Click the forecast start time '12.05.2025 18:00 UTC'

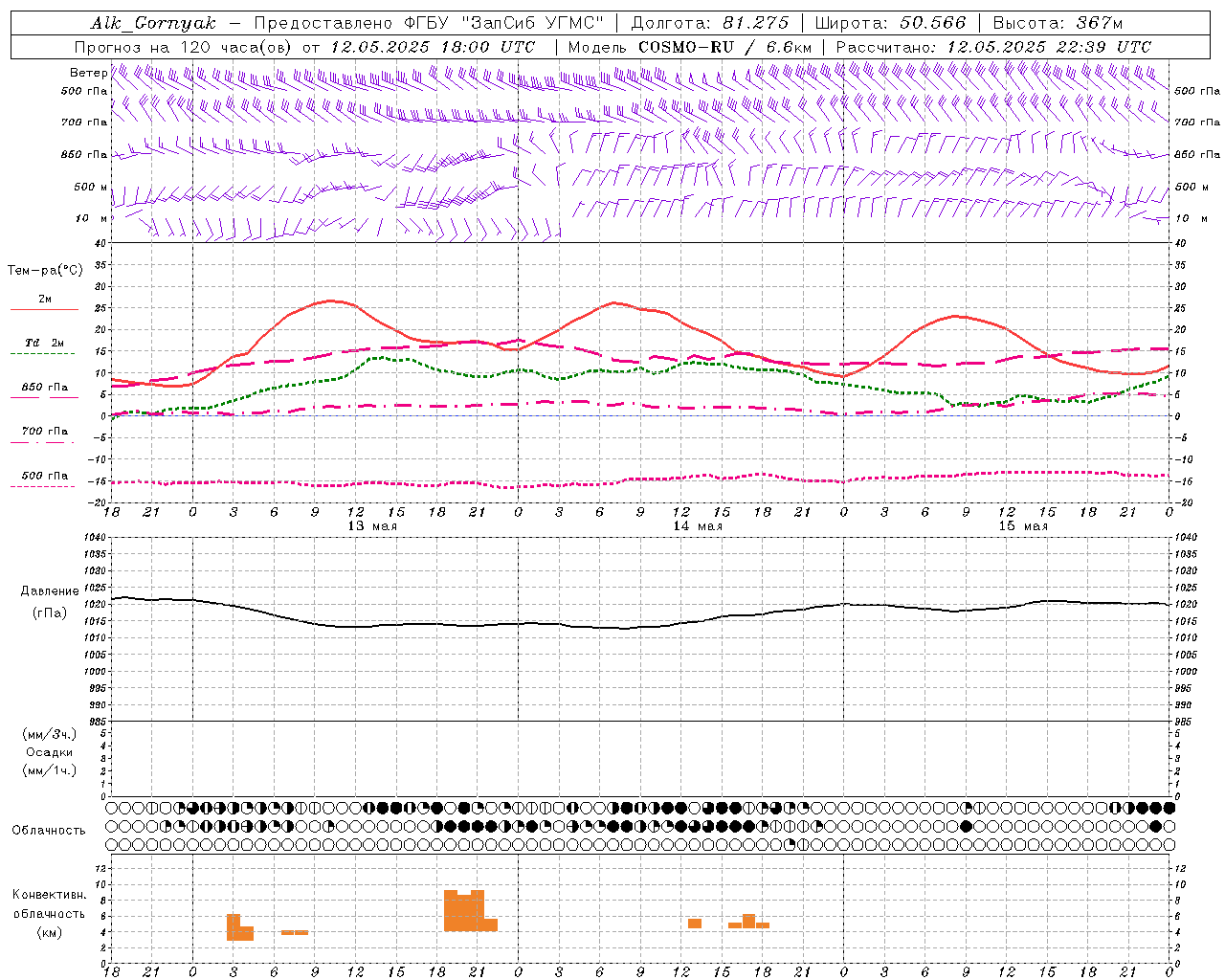click(433, 47)
